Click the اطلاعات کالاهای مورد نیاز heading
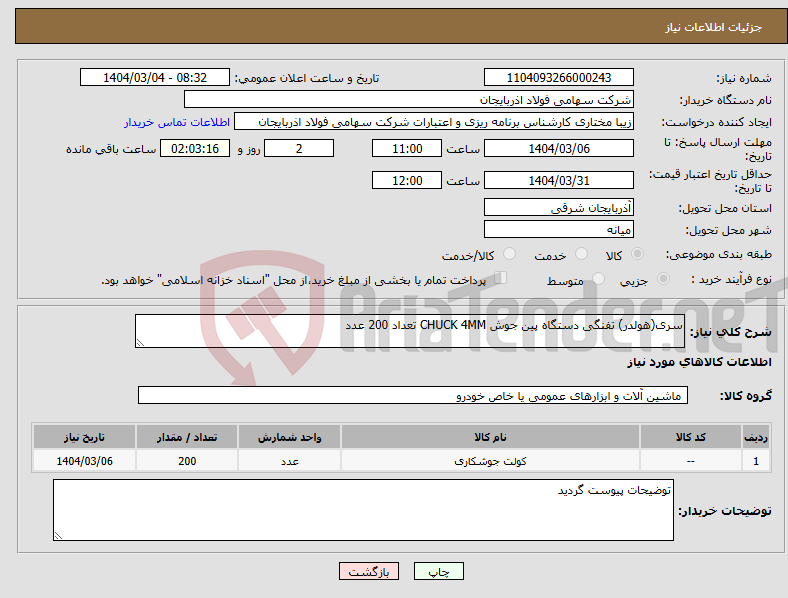The height and width of the screenshot is (598, 788). 699,362
